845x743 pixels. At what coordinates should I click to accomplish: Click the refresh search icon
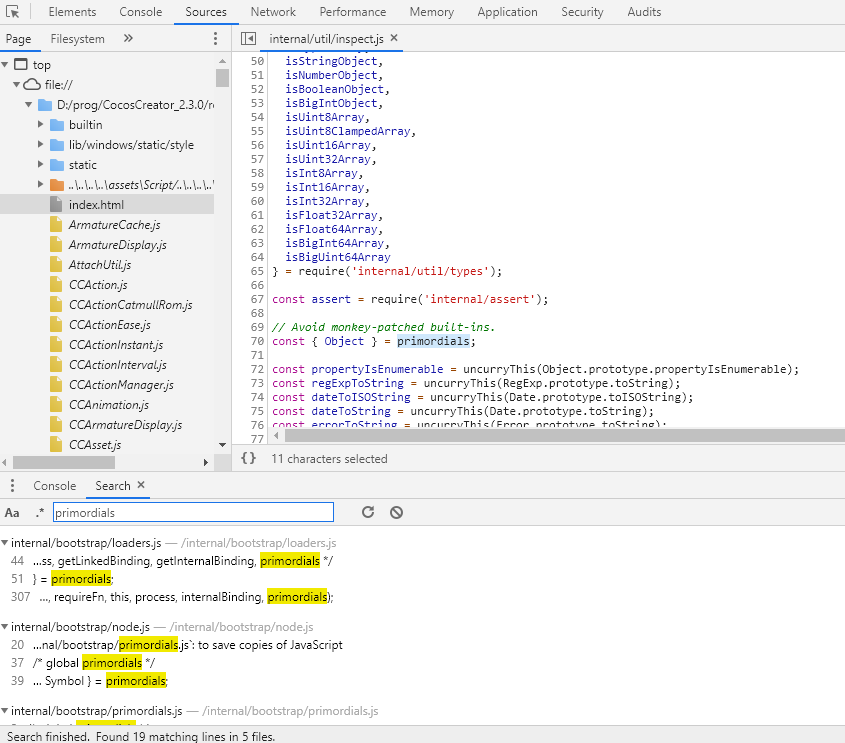[368, 512]
